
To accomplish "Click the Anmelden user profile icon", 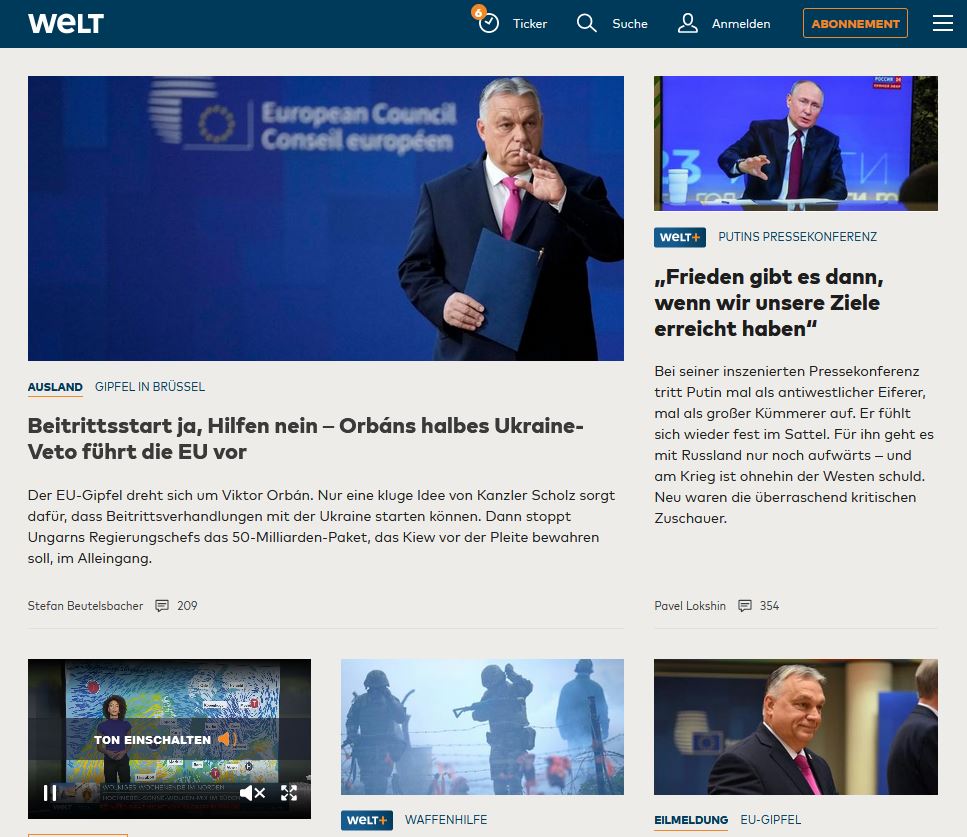I will coord(687,23).
